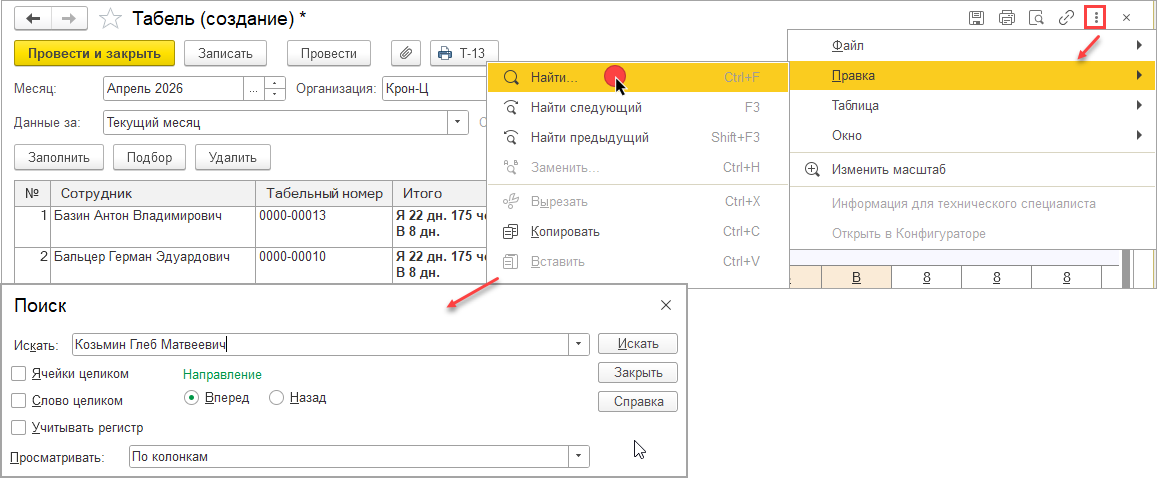Click the icon beside Найти следующий
This screenshot has height=478, width=1157.
(510, 108)
